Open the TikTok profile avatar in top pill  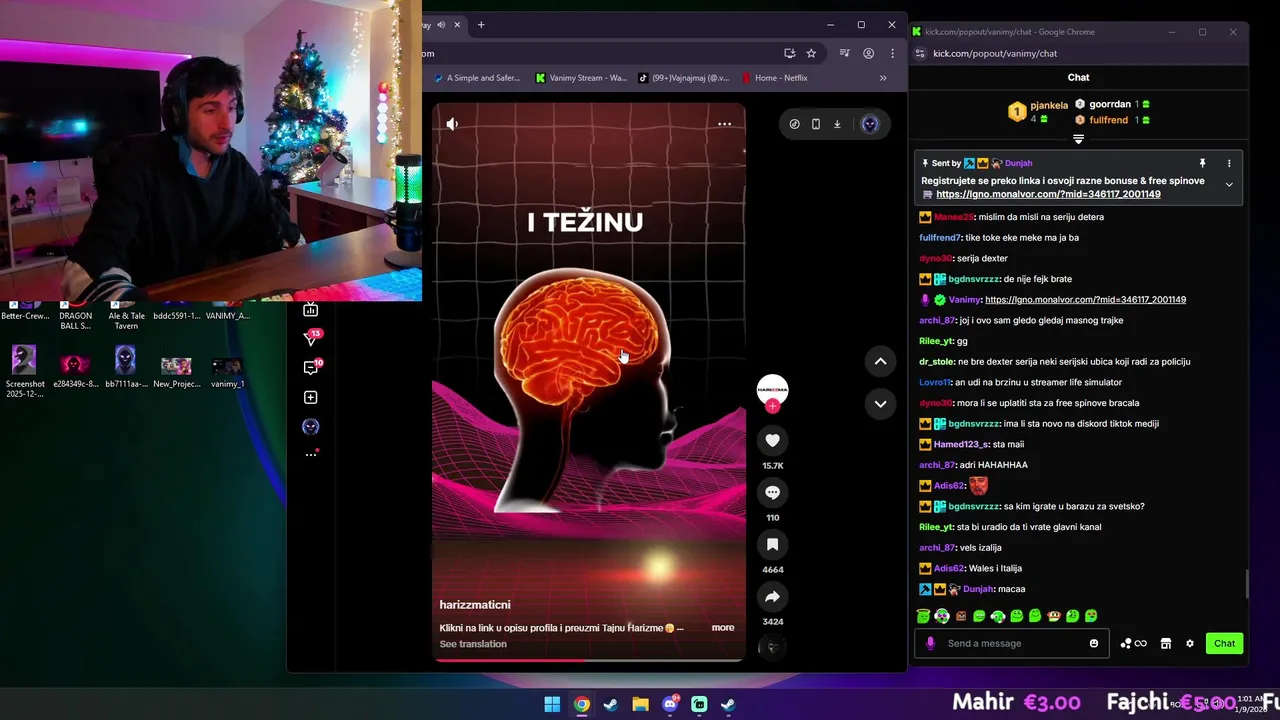pos(869,124)
